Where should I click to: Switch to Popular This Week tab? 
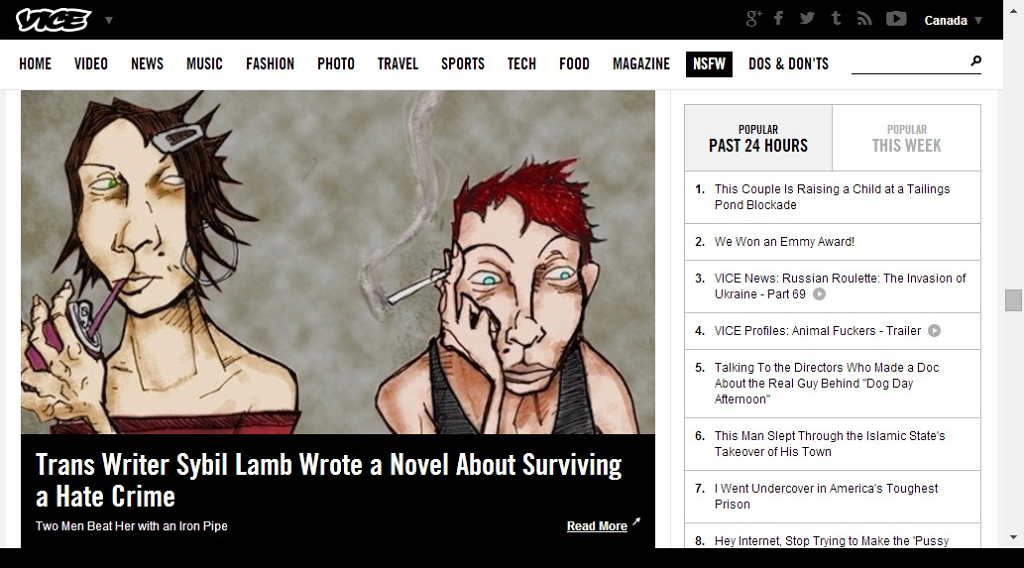pyautogui.click(x=906, y=138)
